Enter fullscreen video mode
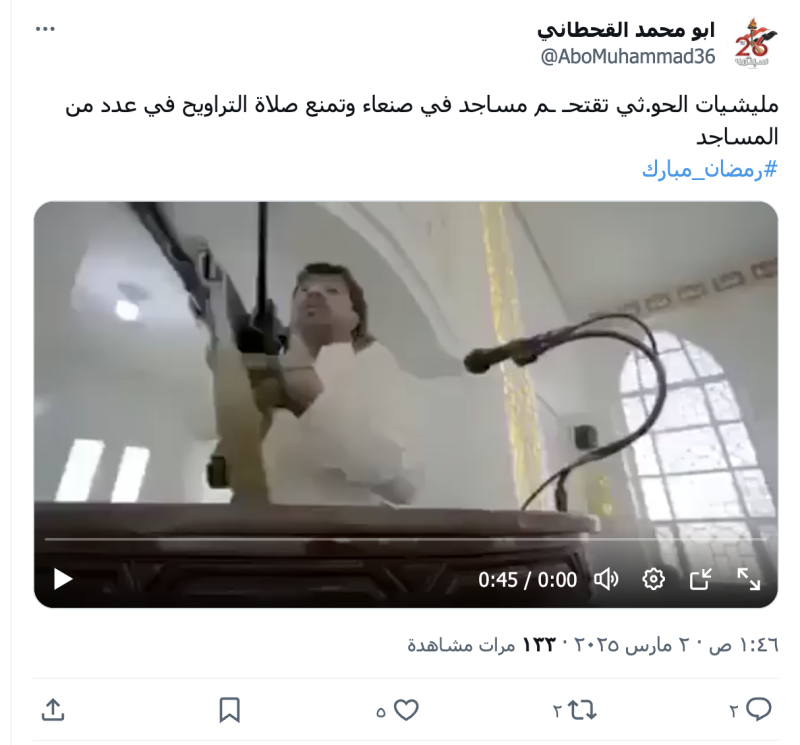 tap(748, 580)
